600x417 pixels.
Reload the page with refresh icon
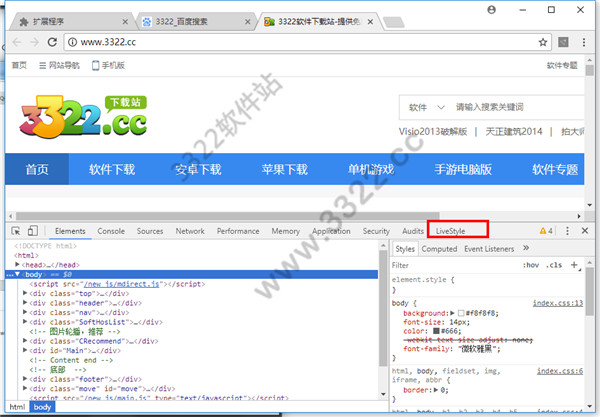(x=52, y=42)
